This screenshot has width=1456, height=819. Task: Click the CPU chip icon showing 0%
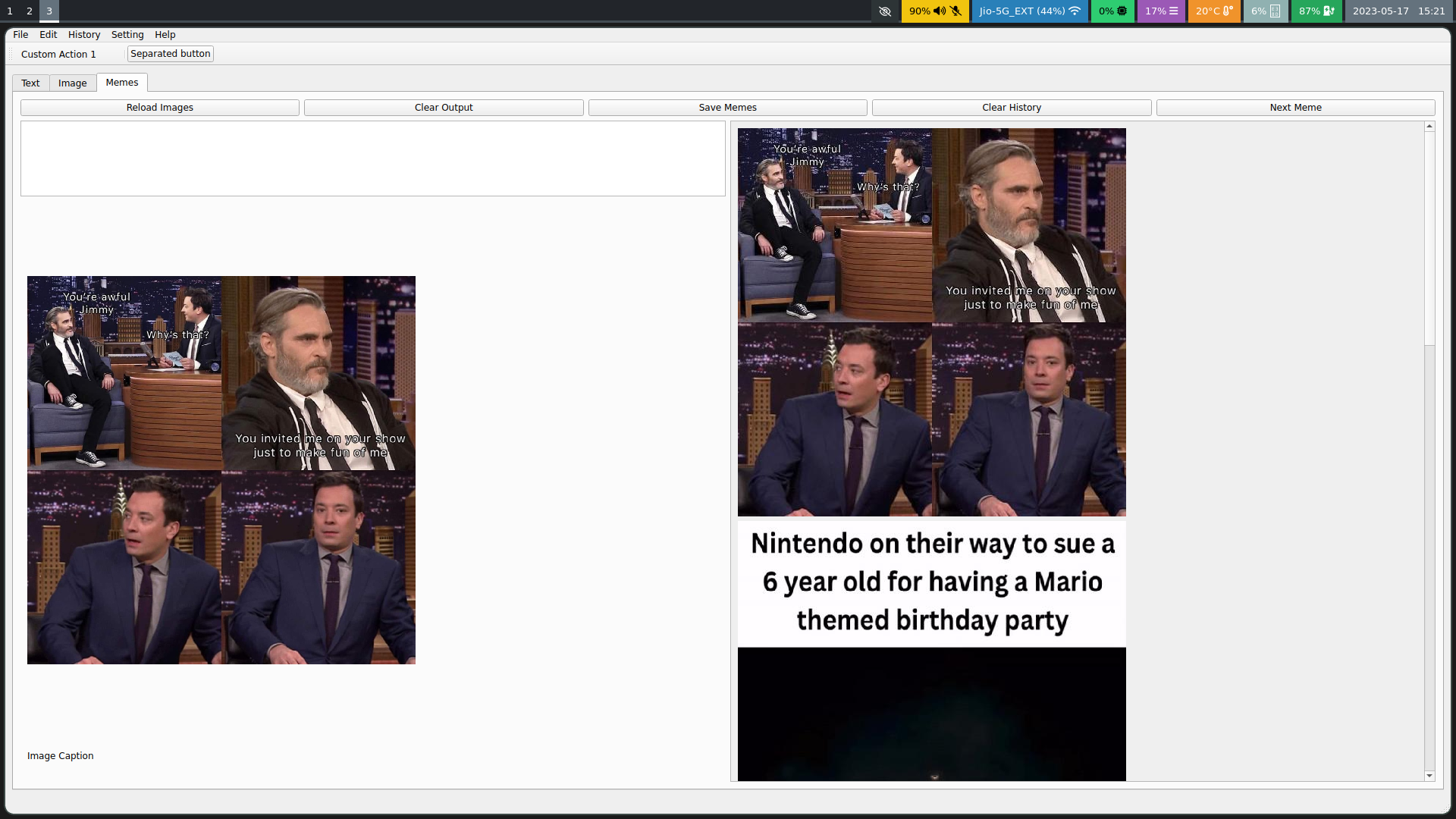(1121, 11)
